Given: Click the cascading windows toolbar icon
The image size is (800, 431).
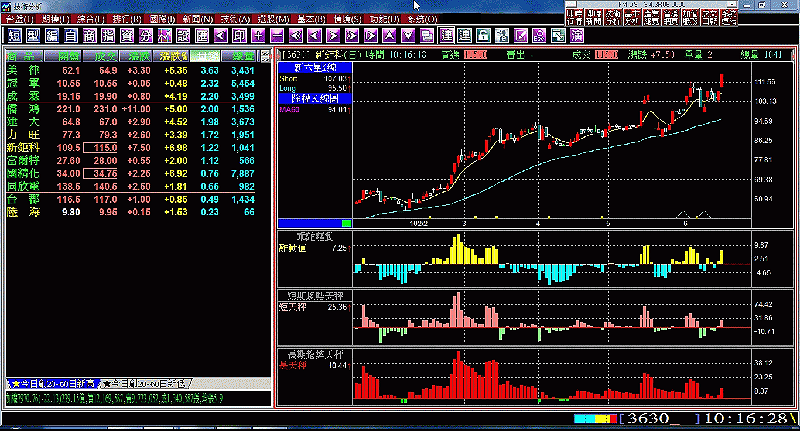Looking at the screenshot, I should pos(427,36).
